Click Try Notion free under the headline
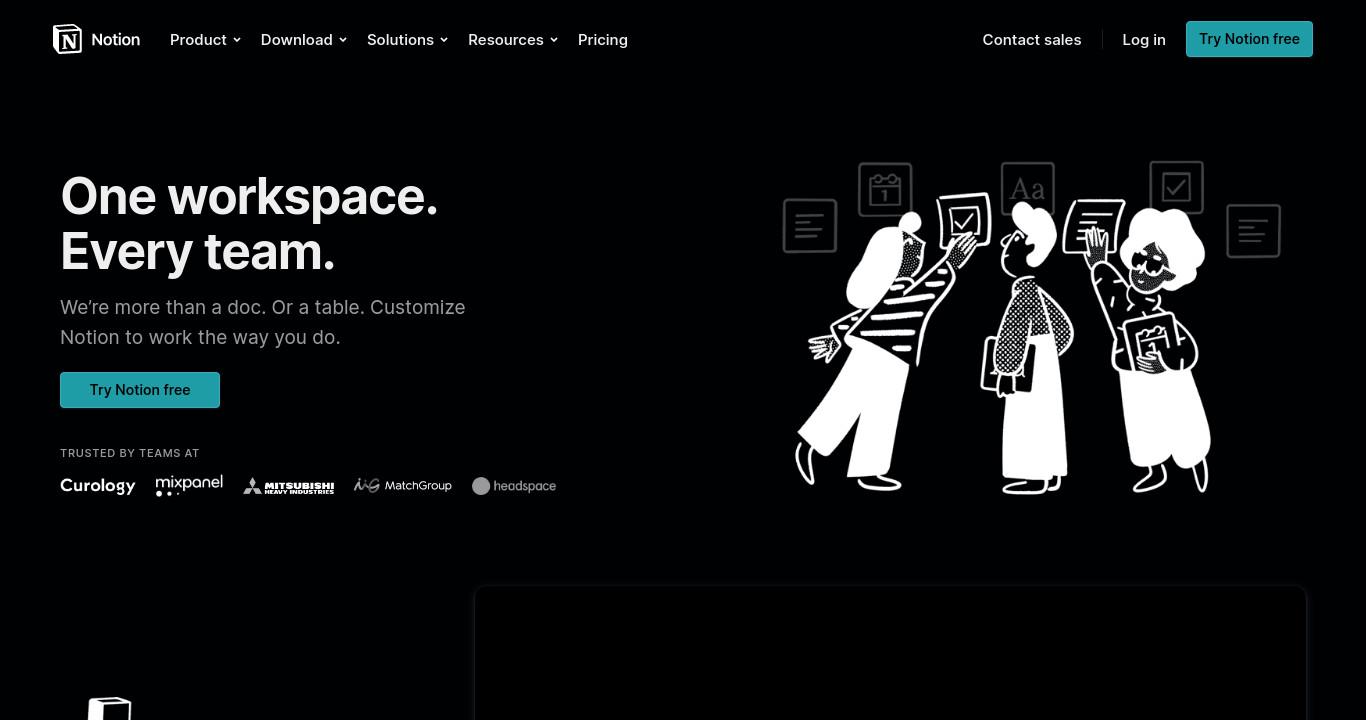 pyautogui.click(x=140, y=390)
